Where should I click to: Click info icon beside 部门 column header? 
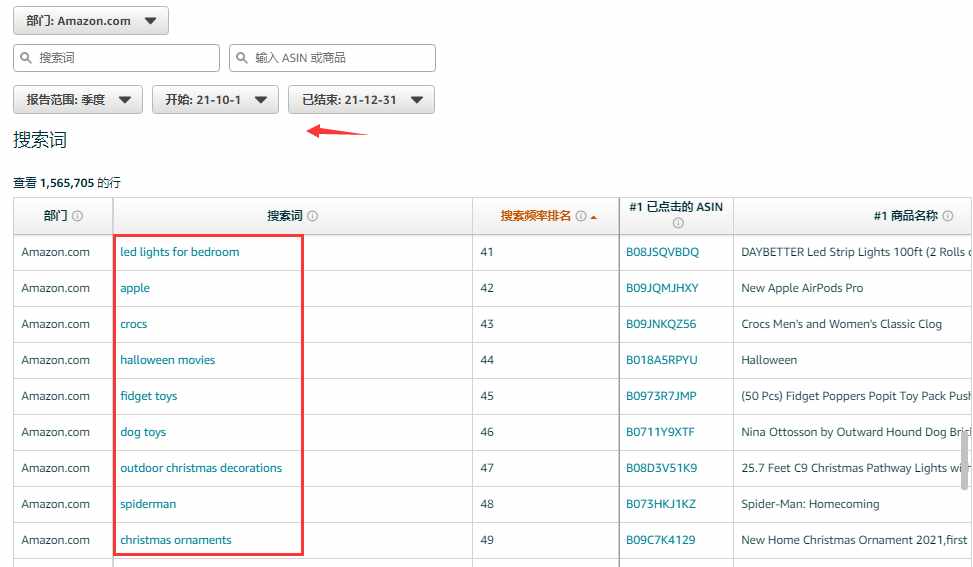click(78, 216)
